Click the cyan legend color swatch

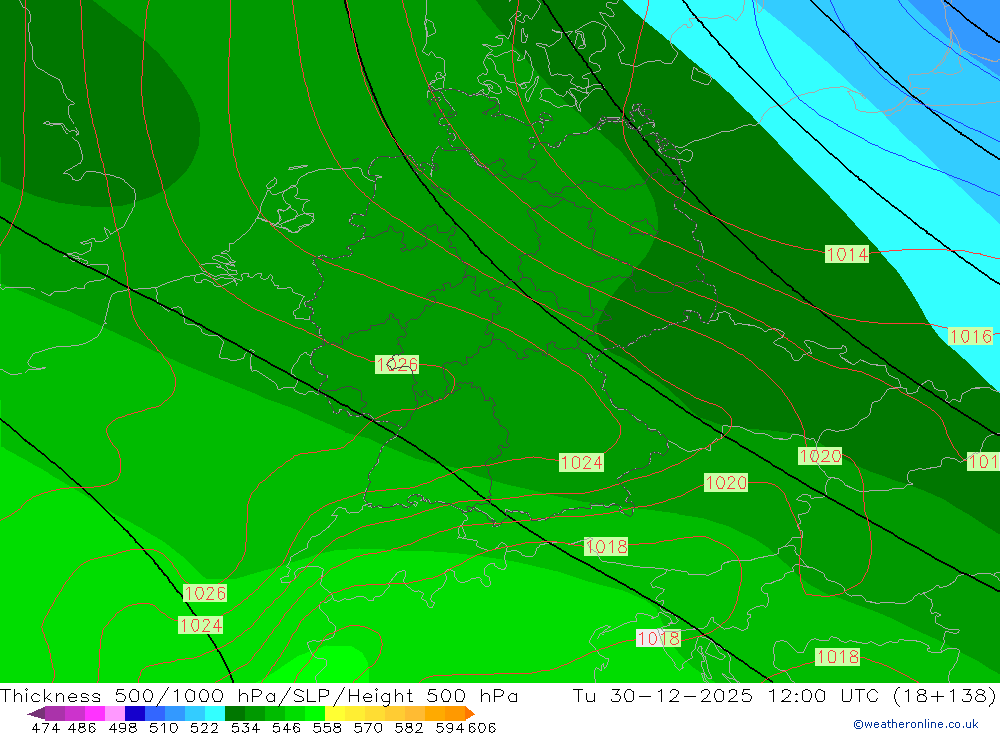click(215, 713)
